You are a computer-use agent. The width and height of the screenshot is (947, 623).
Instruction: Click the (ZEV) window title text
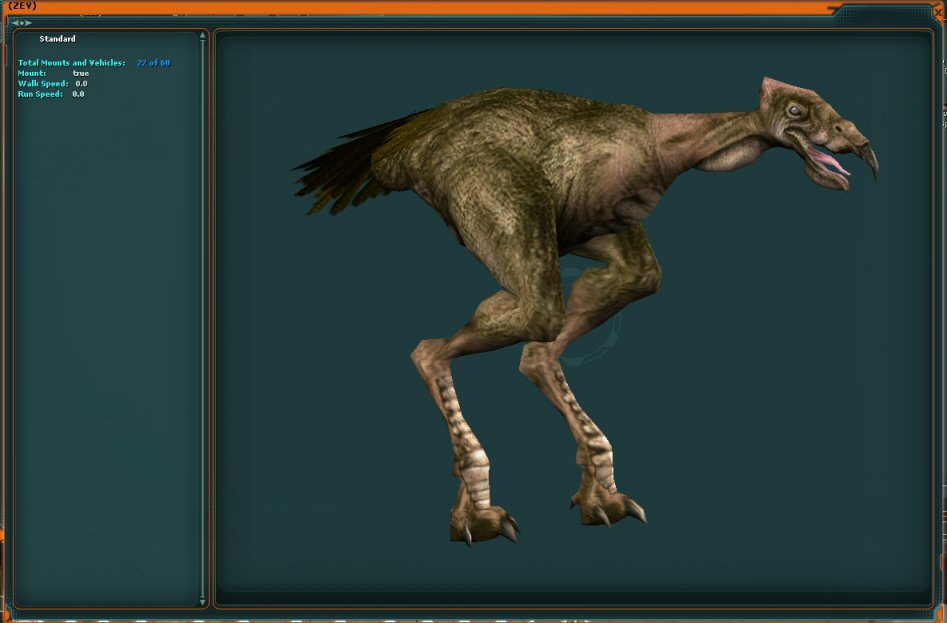[22, 6]
